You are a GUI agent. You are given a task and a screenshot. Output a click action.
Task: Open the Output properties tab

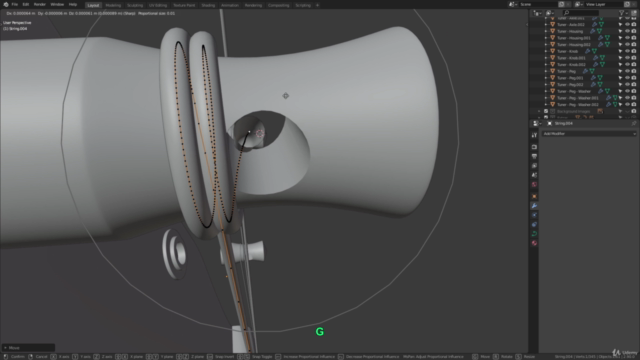pyautogui.click(x=534, y=156)
